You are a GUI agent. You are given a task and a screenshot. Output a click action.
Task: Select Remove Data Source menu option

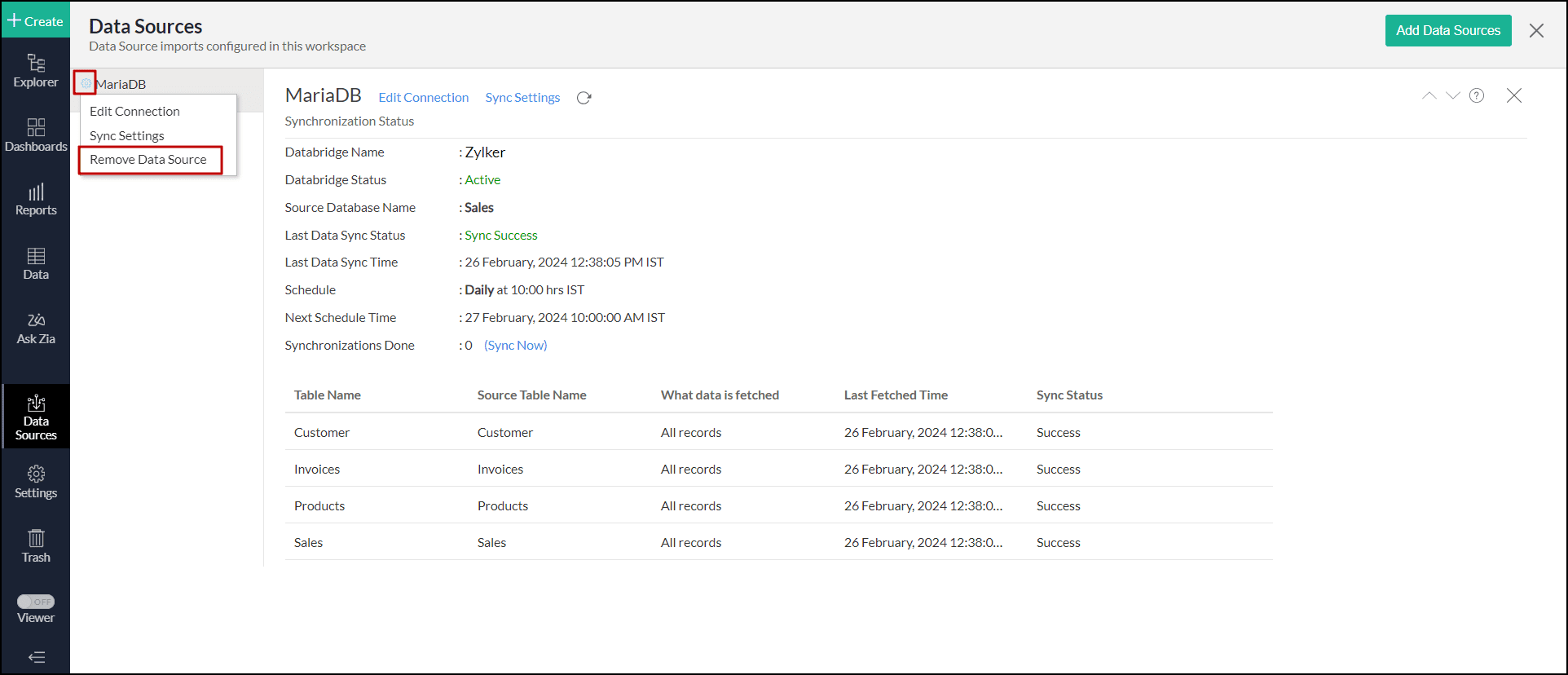[148, 160]
